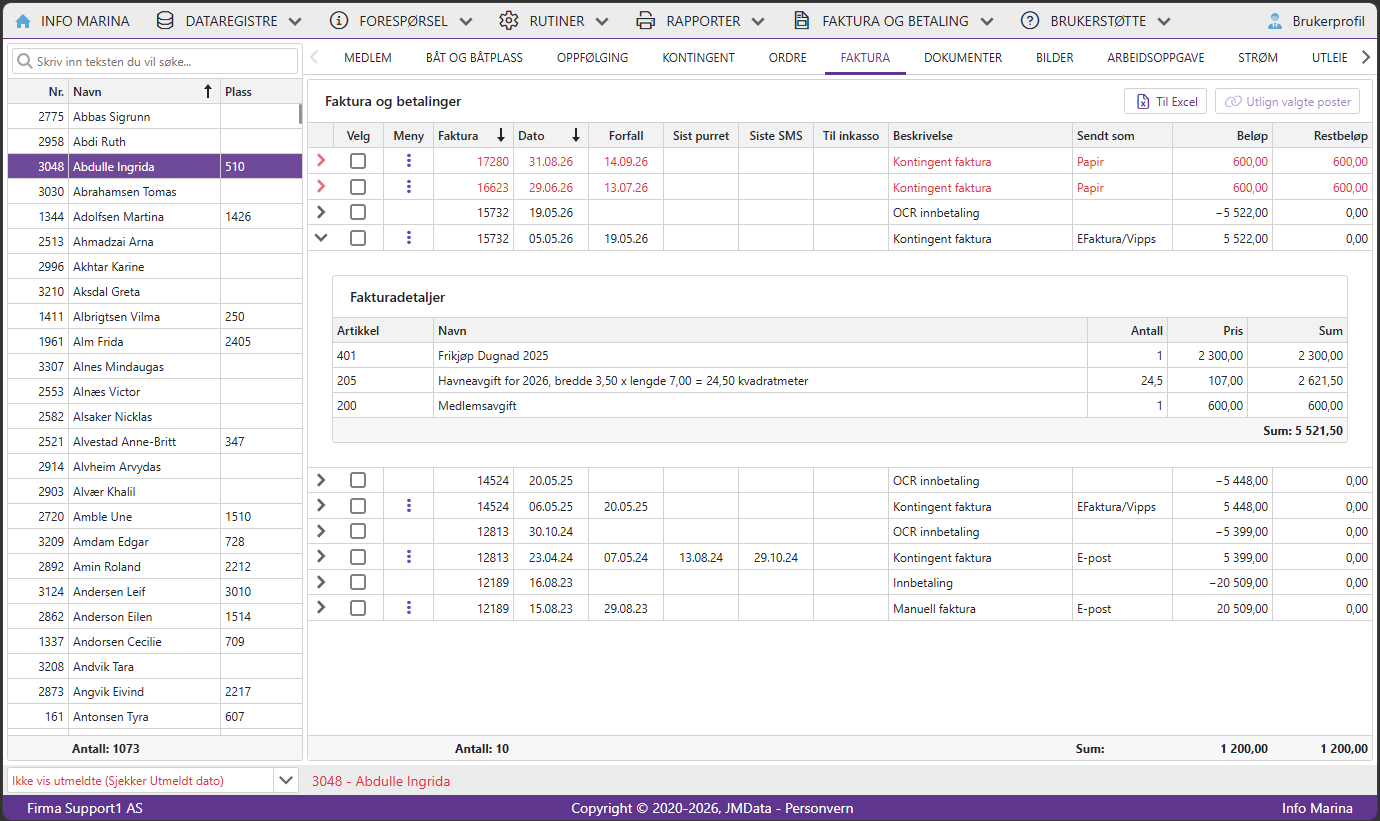
Task: Open the three-dot menu for invoice 16623
Action: tap(408, 187)
